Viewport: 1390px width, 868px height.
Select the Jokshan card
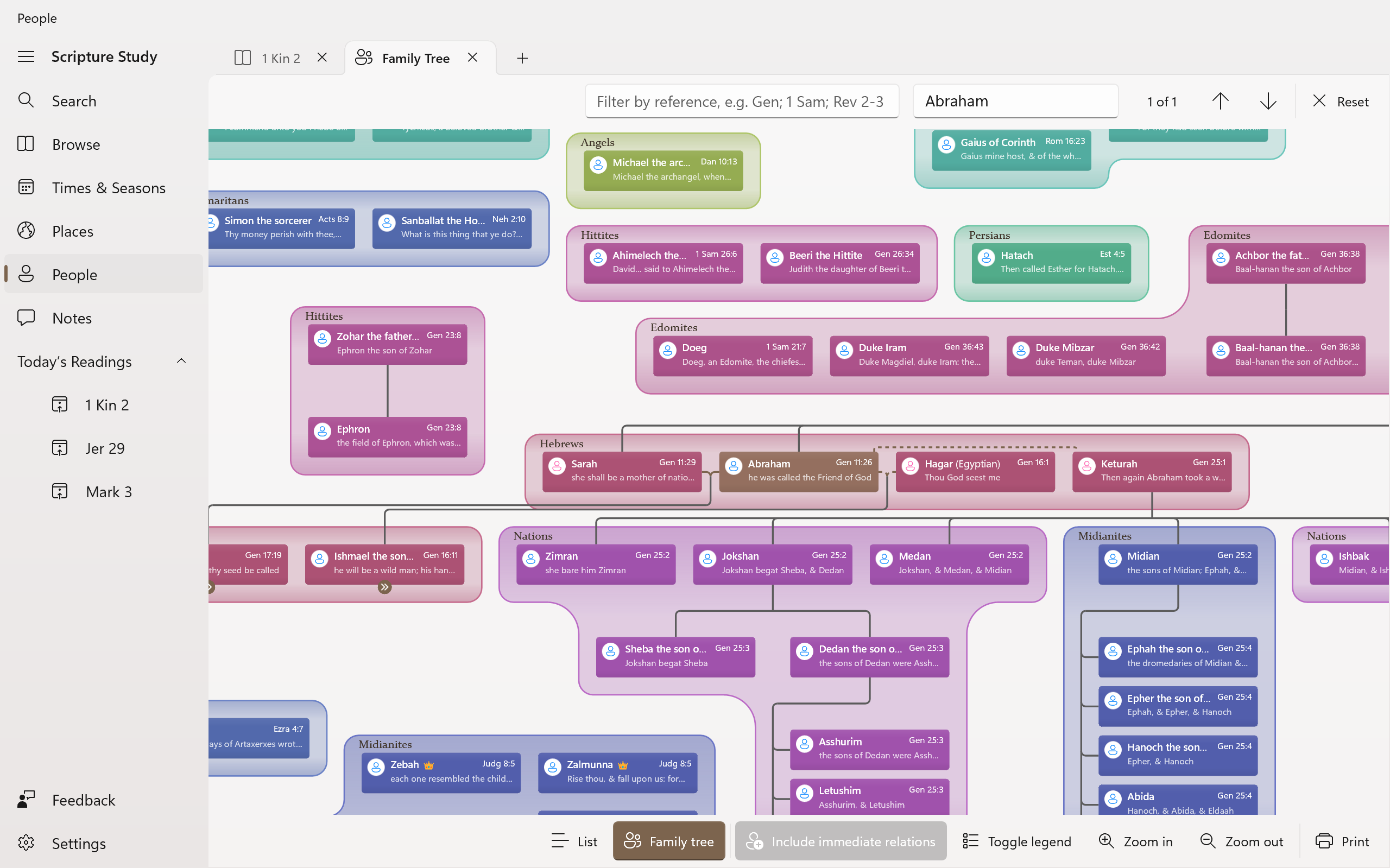tap(773, 565)
